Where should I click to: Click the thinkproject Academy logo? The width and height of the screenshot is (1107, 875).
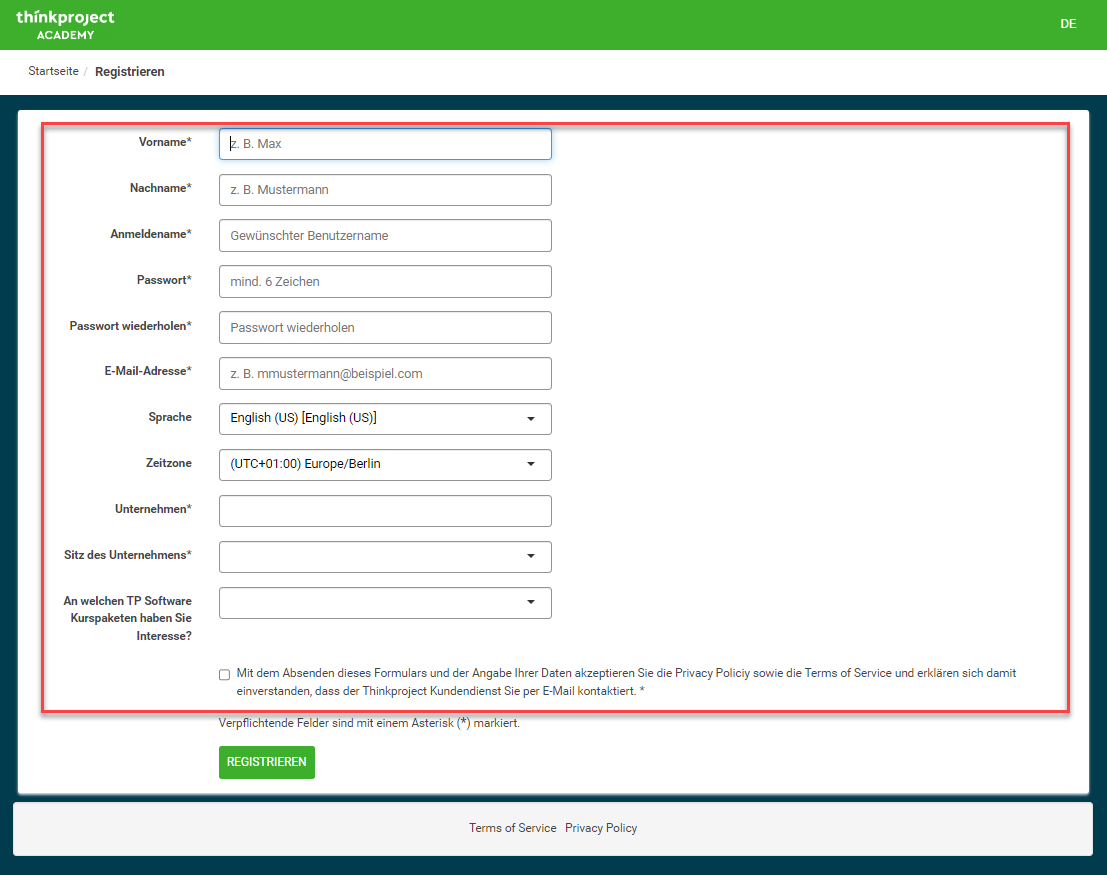65,25
